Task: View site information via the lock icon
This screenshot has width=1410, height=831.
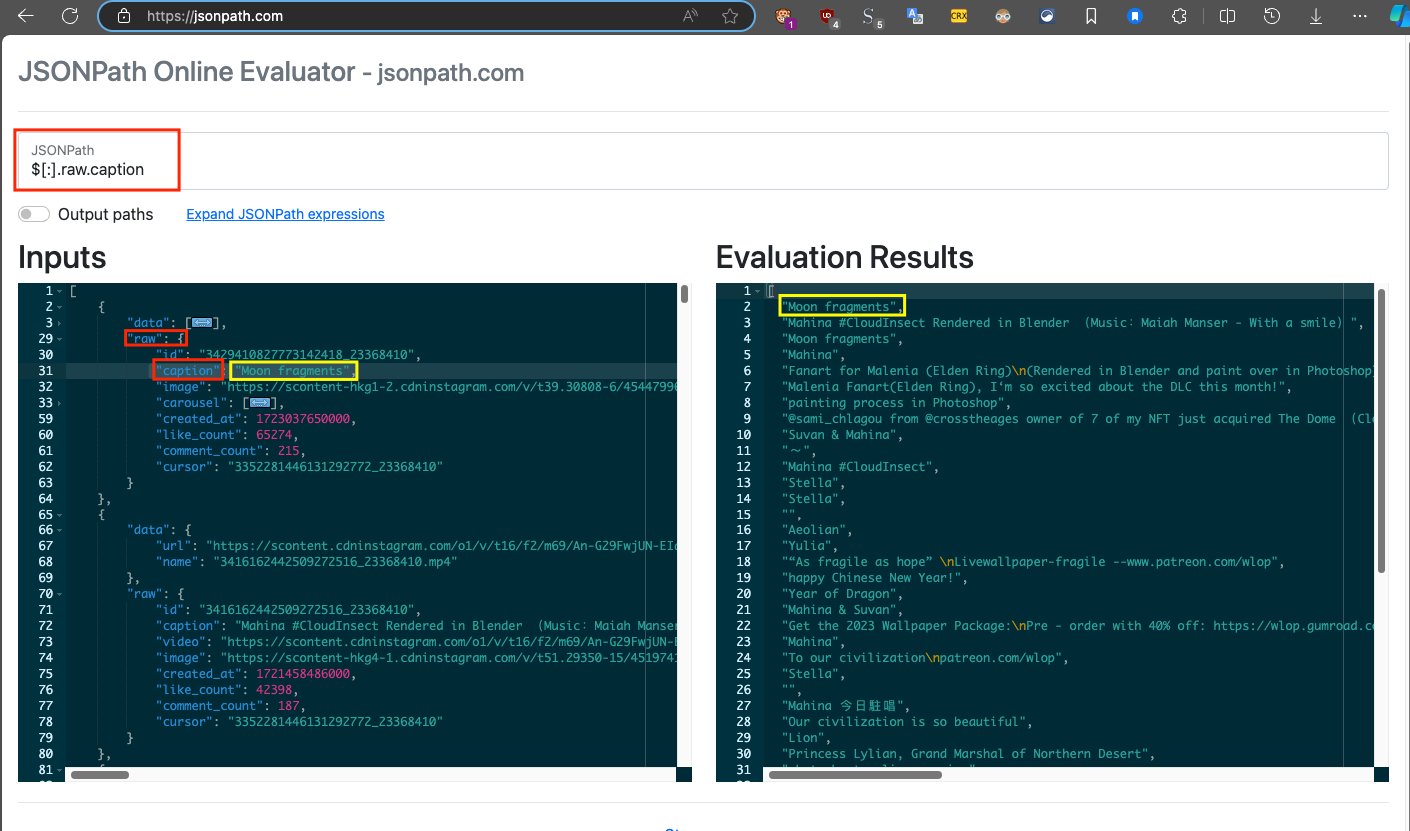Action: click(124, 16)
